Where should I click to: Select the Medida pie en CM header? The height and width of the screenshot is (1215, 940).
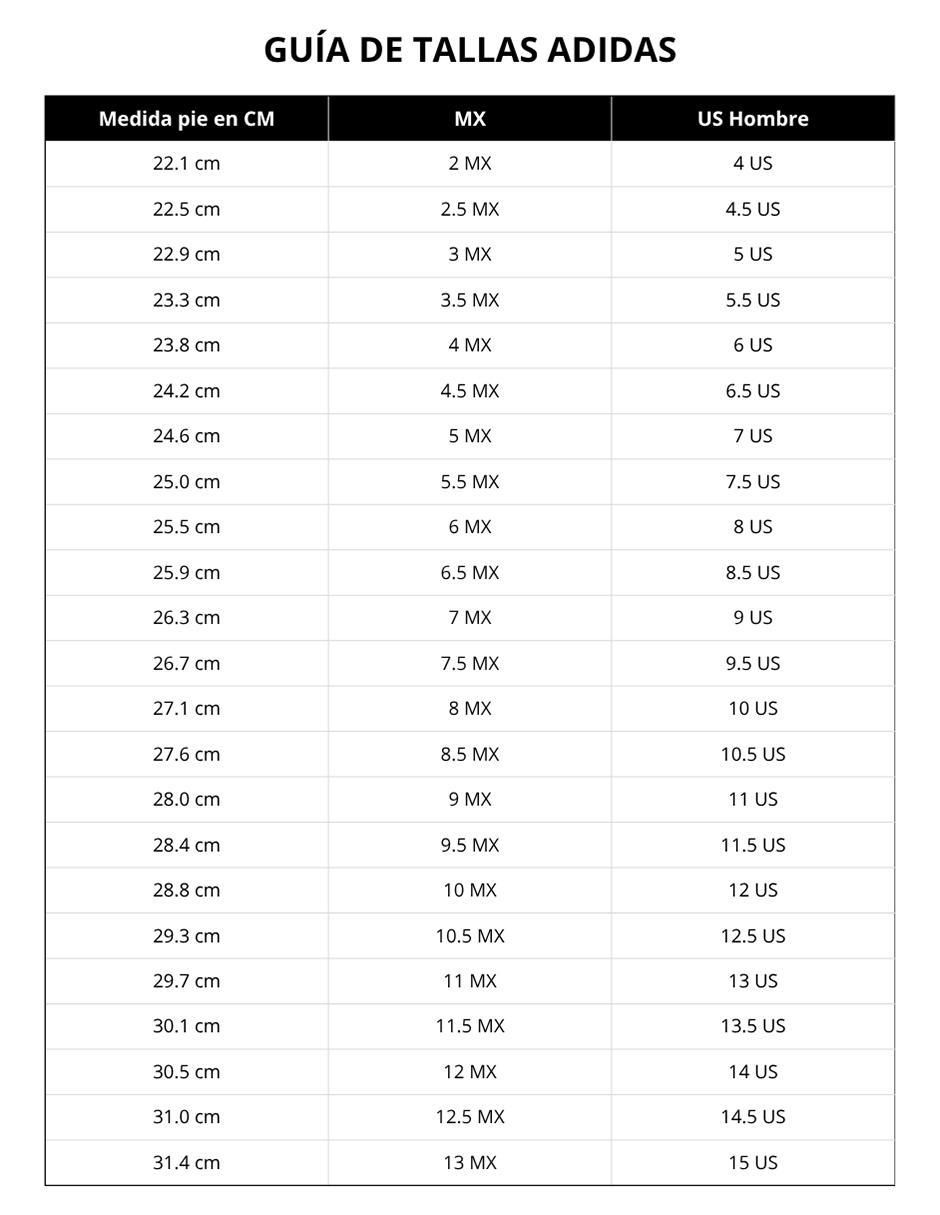(186, 118)
